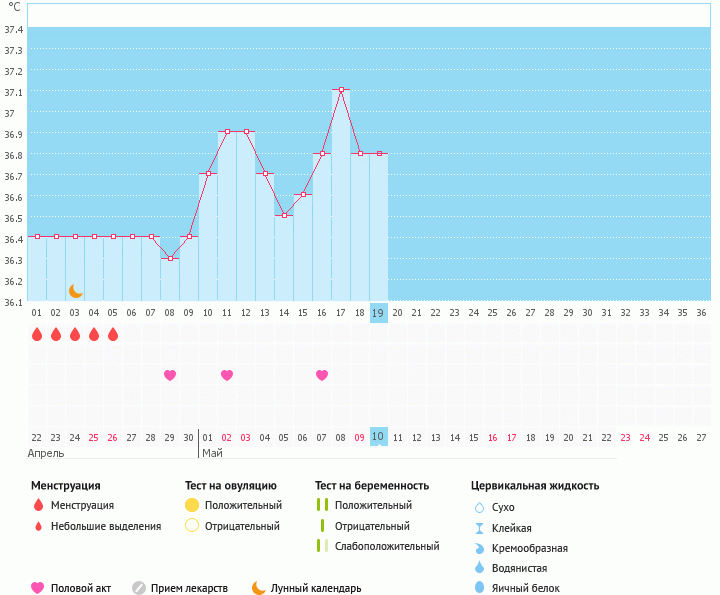Viewport: 720px width, 595px height.
Task: Click the moon icon on cycle day 03
Action: click(76, 291)
